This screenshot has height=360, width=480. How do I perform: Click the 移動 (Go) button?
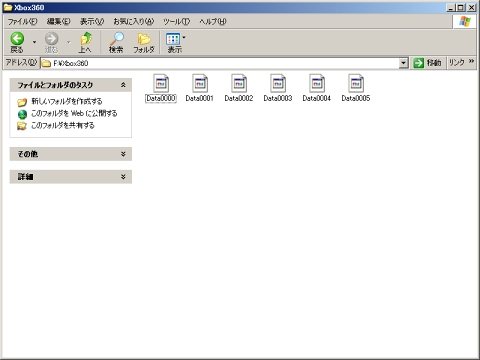[427, 63]
